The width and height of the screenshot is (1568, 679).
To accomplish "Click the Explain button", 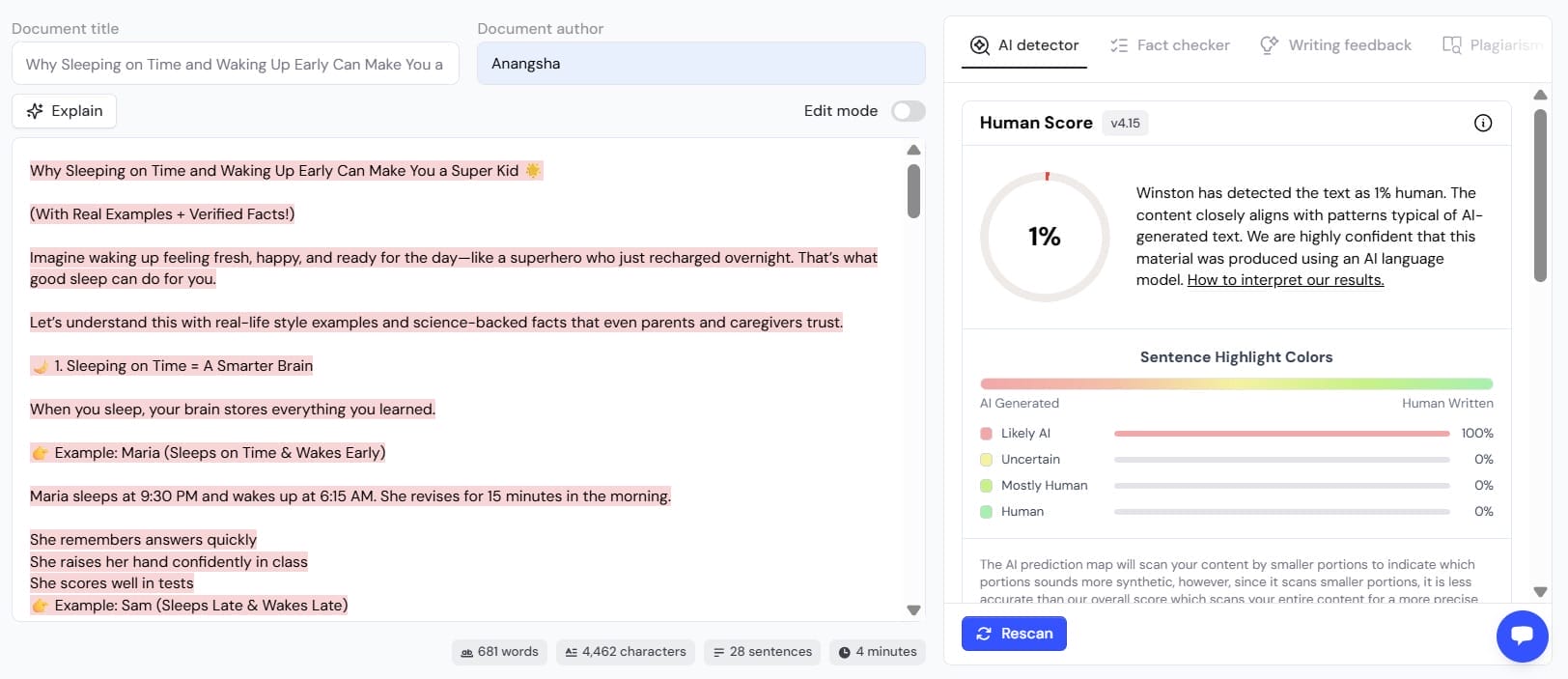I will coord(64,111).
